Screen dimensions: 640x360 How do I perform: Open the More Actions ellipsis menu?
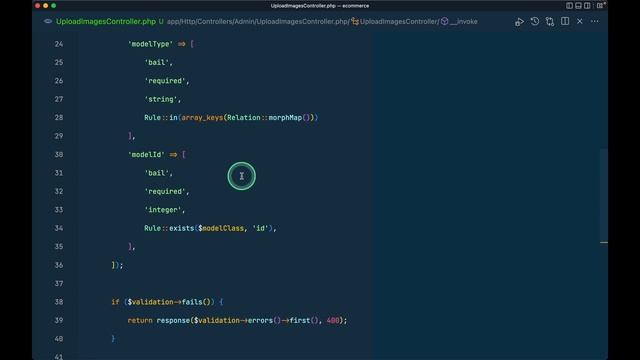pos(595,21)
